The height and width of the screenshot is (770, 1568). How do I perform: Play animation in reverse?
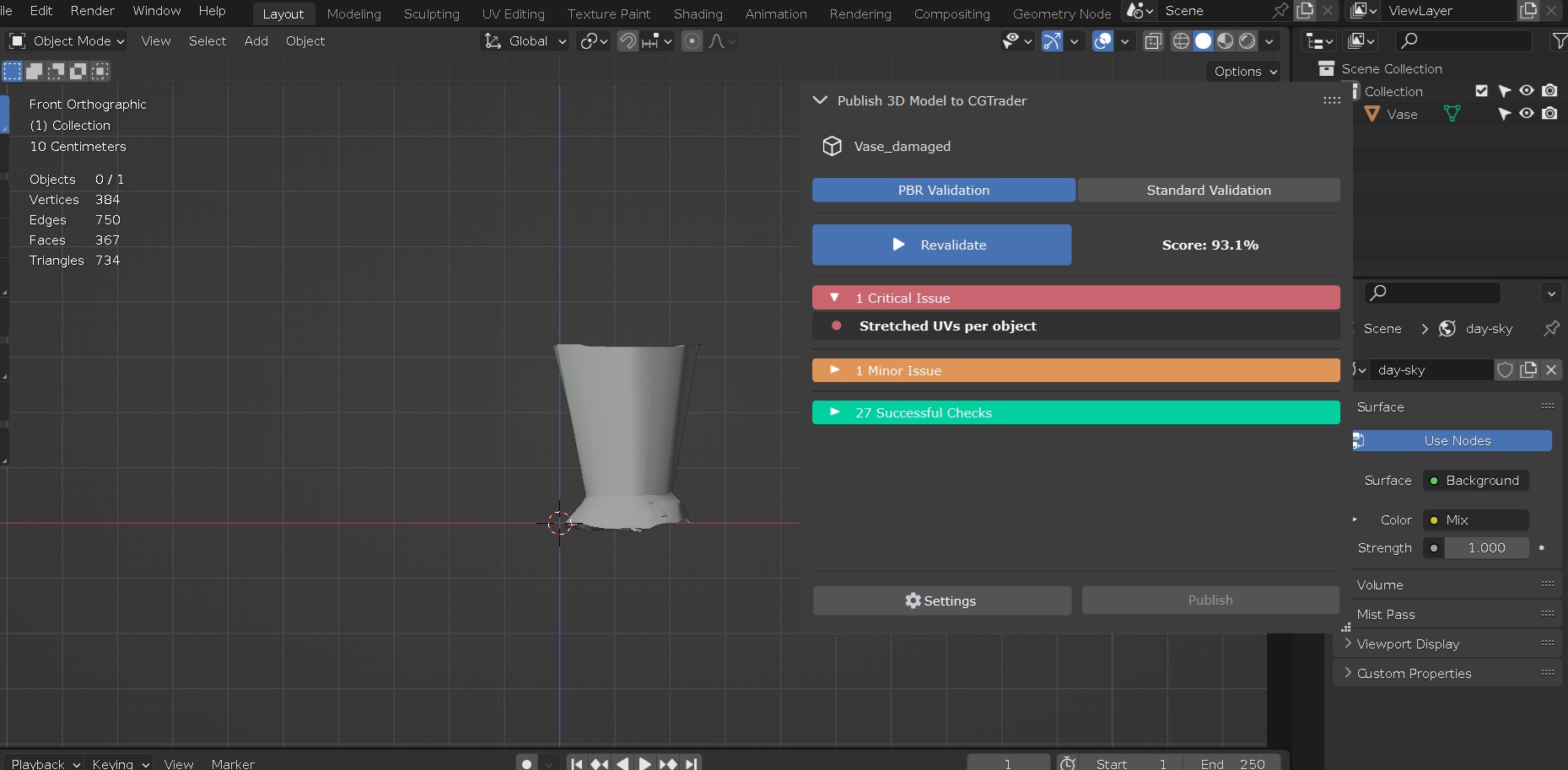(x=622, y=763)
